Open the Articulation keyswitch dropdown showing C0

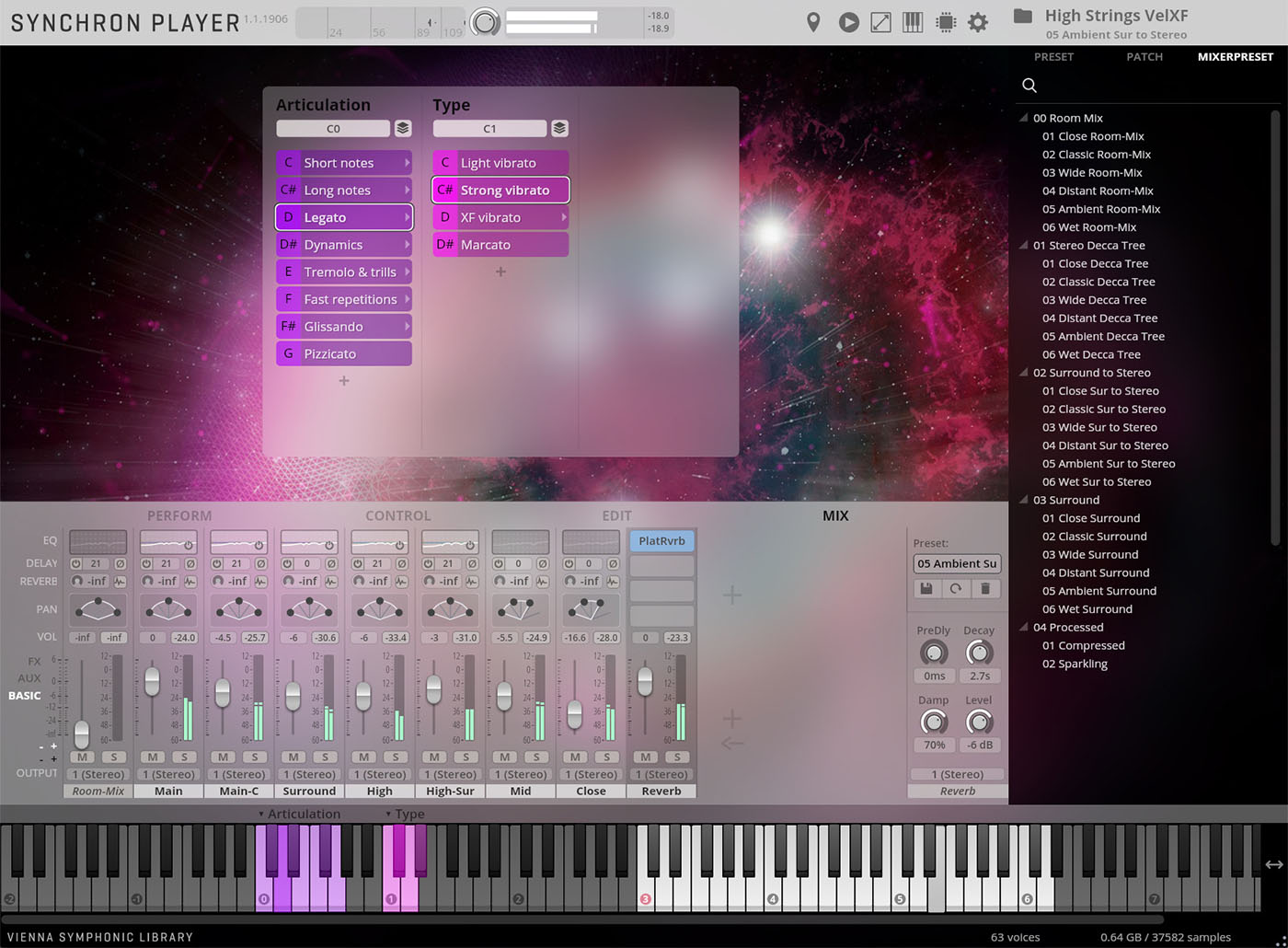click(333, 128)
